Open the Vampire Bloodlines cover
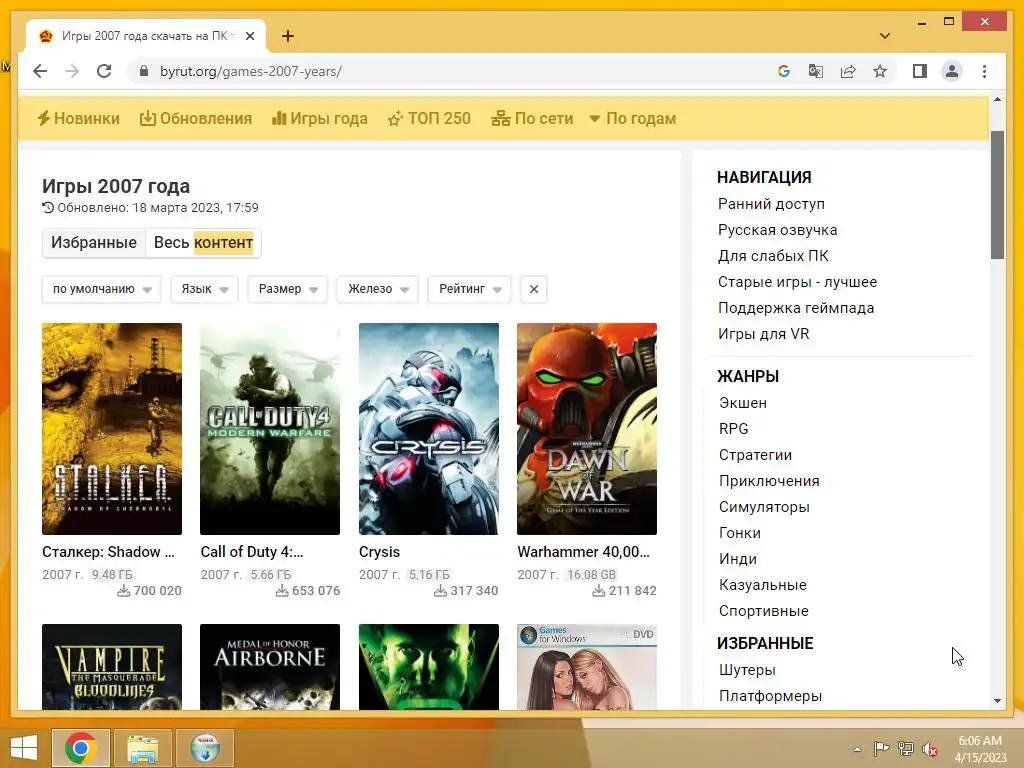The height and width of the screenshot is (768, 1024). pyautogui.click(x=112, y=667)
